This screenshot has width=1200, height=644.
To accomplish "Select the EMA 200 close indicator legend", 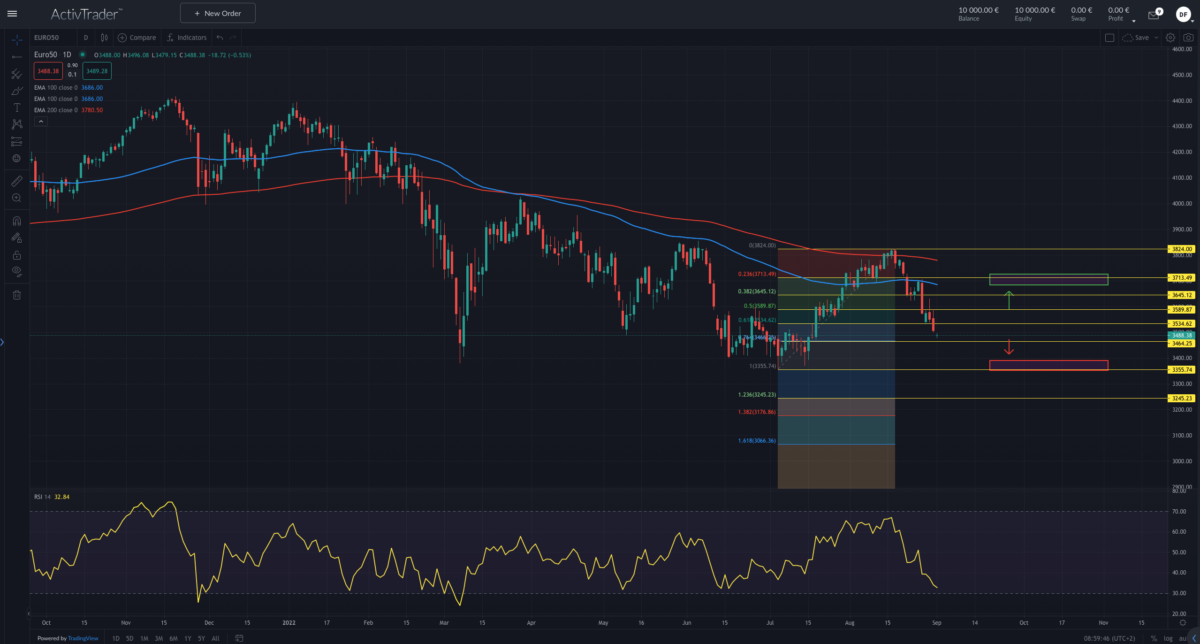I will pyautogui.click(x=68, y=110).
